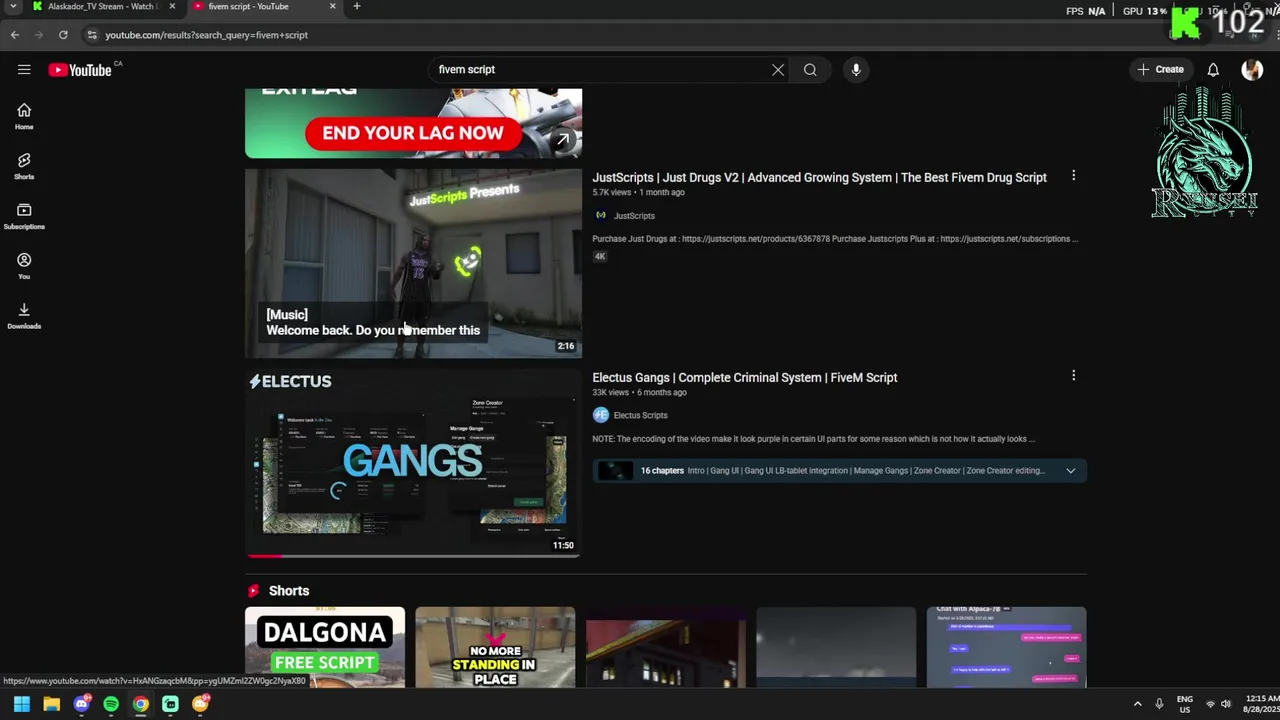Click the taskbar volume speaker icon

[x=1227, y=704]
